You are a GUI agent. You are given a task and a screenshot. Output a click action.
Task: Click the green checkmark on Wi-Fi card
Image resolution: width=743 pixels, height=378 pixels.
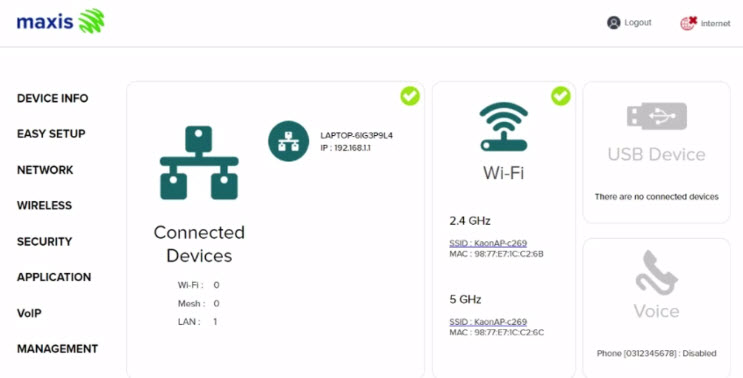click(561, 96)
